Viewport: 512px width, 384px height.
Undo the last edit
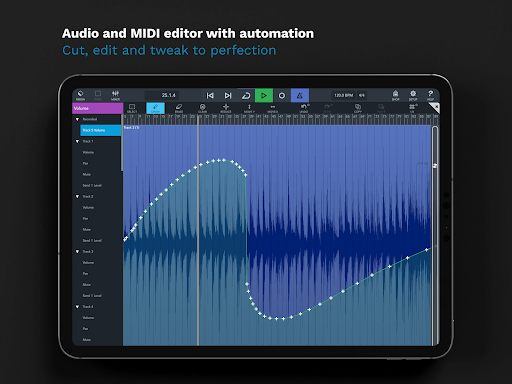(304, 108)
